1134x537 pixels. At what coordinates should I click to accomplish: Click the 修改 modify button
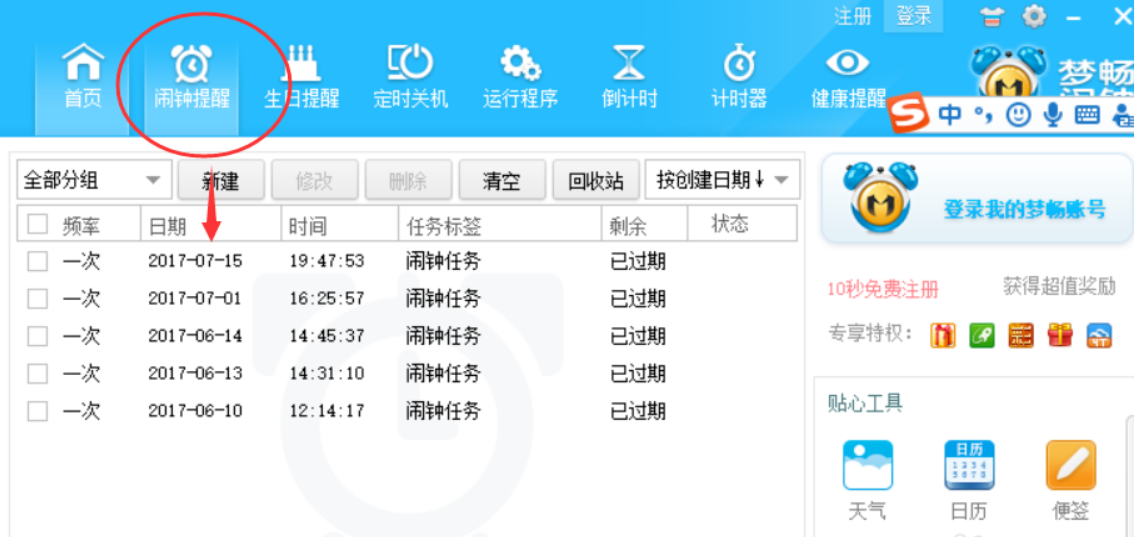pyautogui.click(x=315, y=179)
